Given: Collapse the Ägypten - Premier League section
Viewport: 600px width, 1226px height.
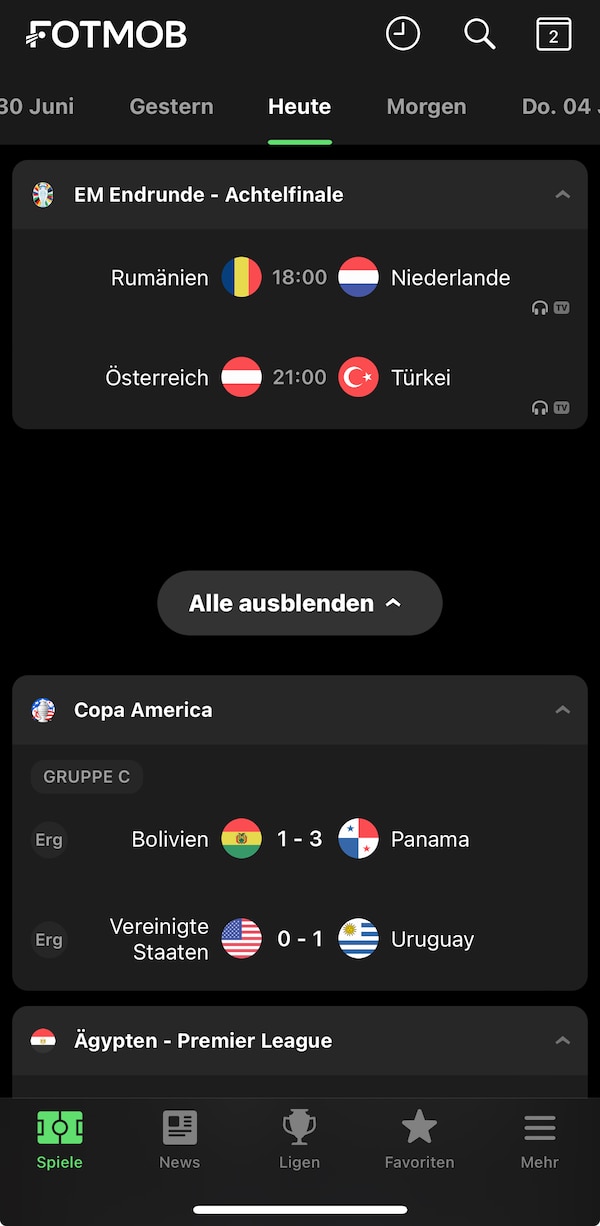Looking at the screenshot, I should (562, 1040).
